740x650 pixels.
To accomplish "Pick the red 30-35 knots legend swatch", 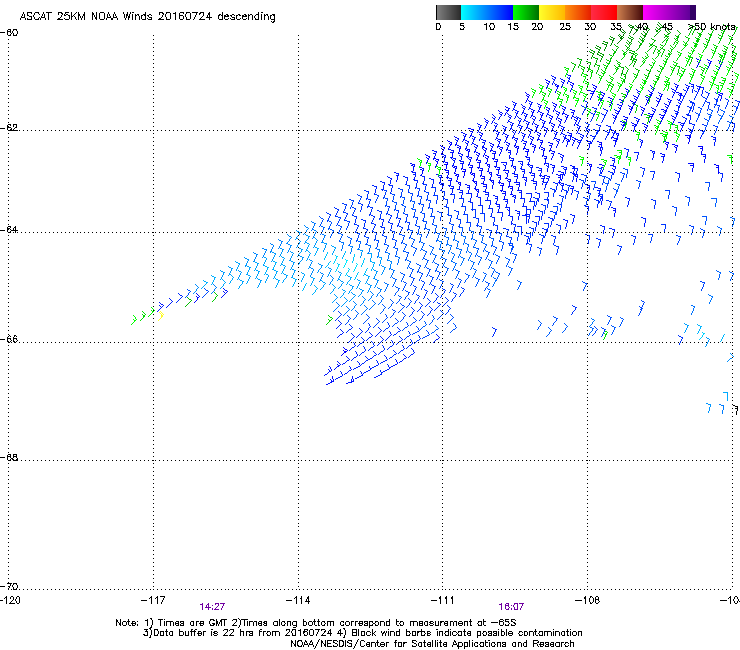I will (604, 12).
